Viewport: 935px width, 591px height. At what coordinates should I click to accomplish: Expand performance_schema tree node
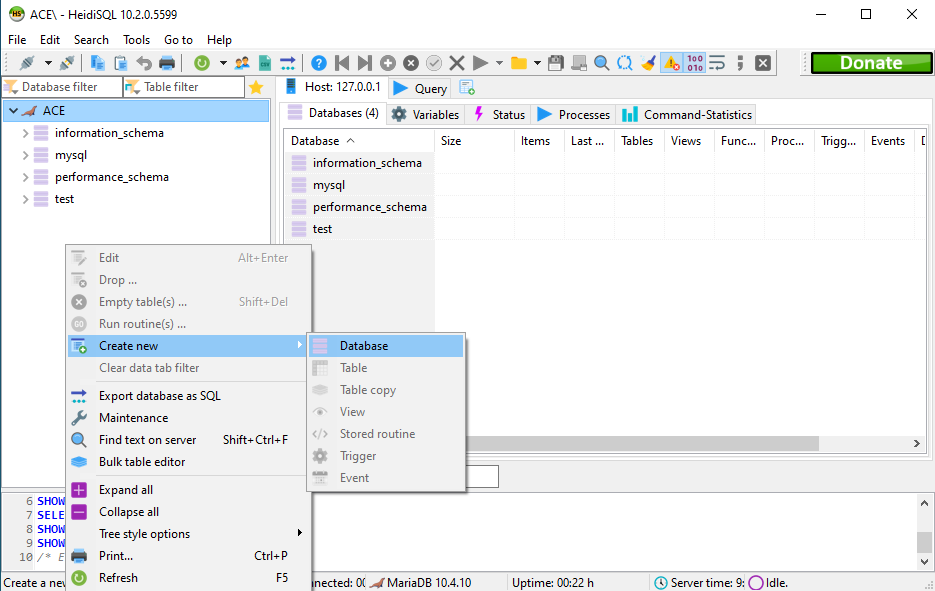[x=25, y=177]
